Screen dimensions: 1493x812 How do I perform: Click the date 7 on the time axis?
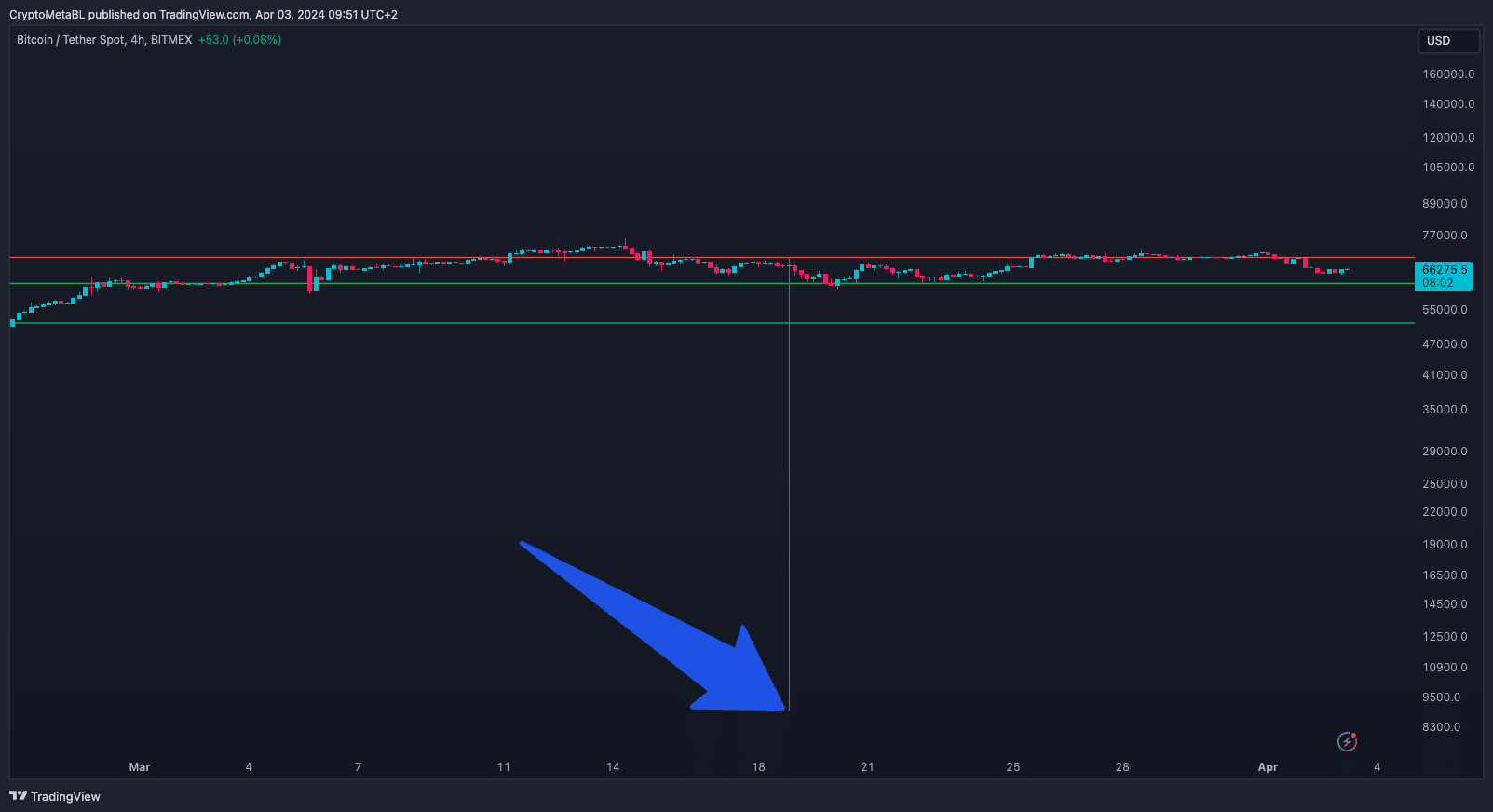click(358, 767)
